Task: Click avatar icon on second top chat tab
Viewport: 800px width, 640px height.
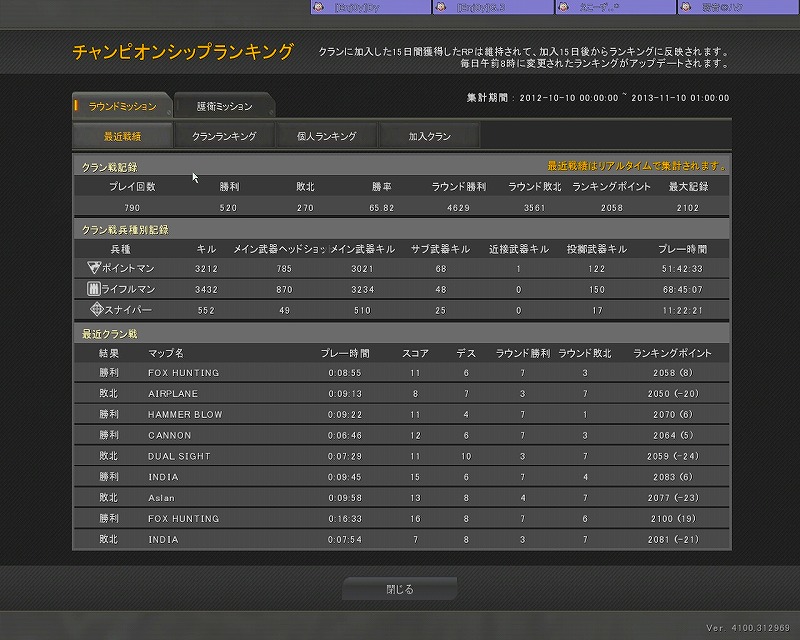Action: click(441, 7)
